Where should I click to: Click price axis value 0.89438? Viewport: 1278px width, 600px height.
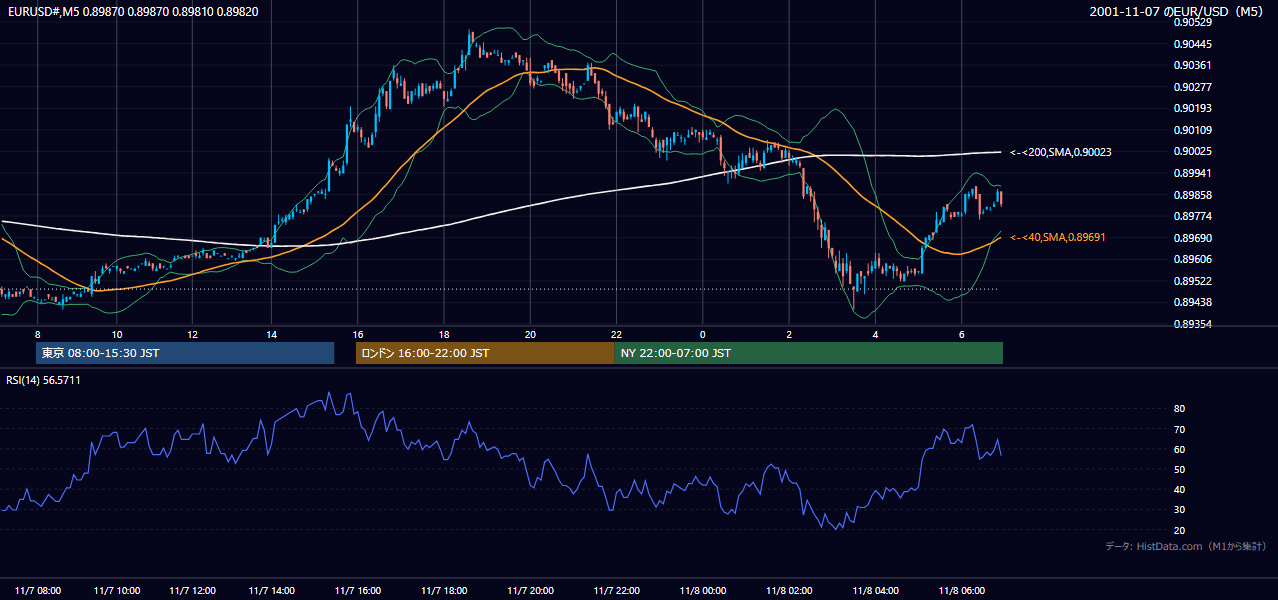pyautogui.click(x=1192, y=302)
